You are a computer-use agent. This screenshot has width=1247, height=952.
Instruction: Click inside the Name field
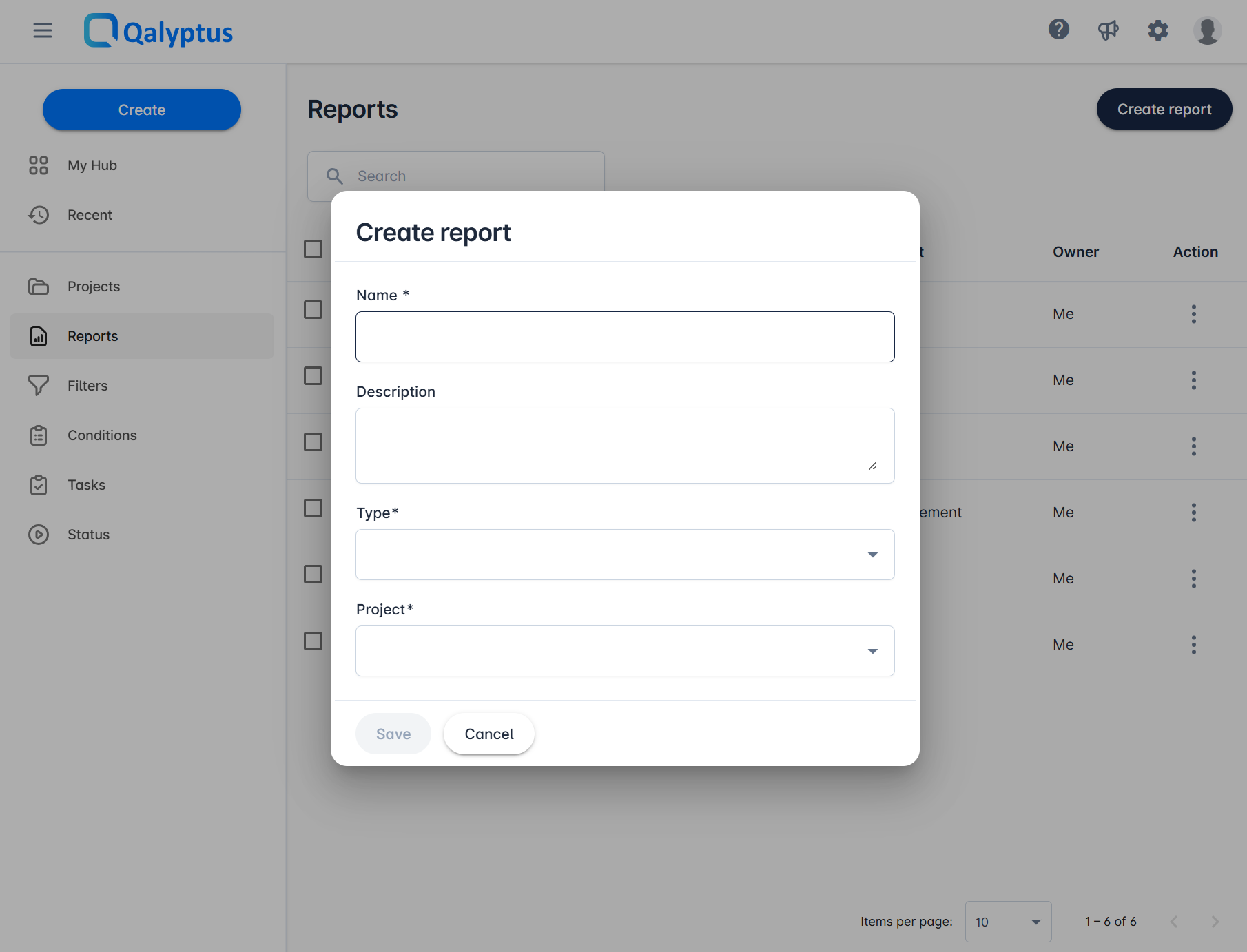tap(624, 337)
